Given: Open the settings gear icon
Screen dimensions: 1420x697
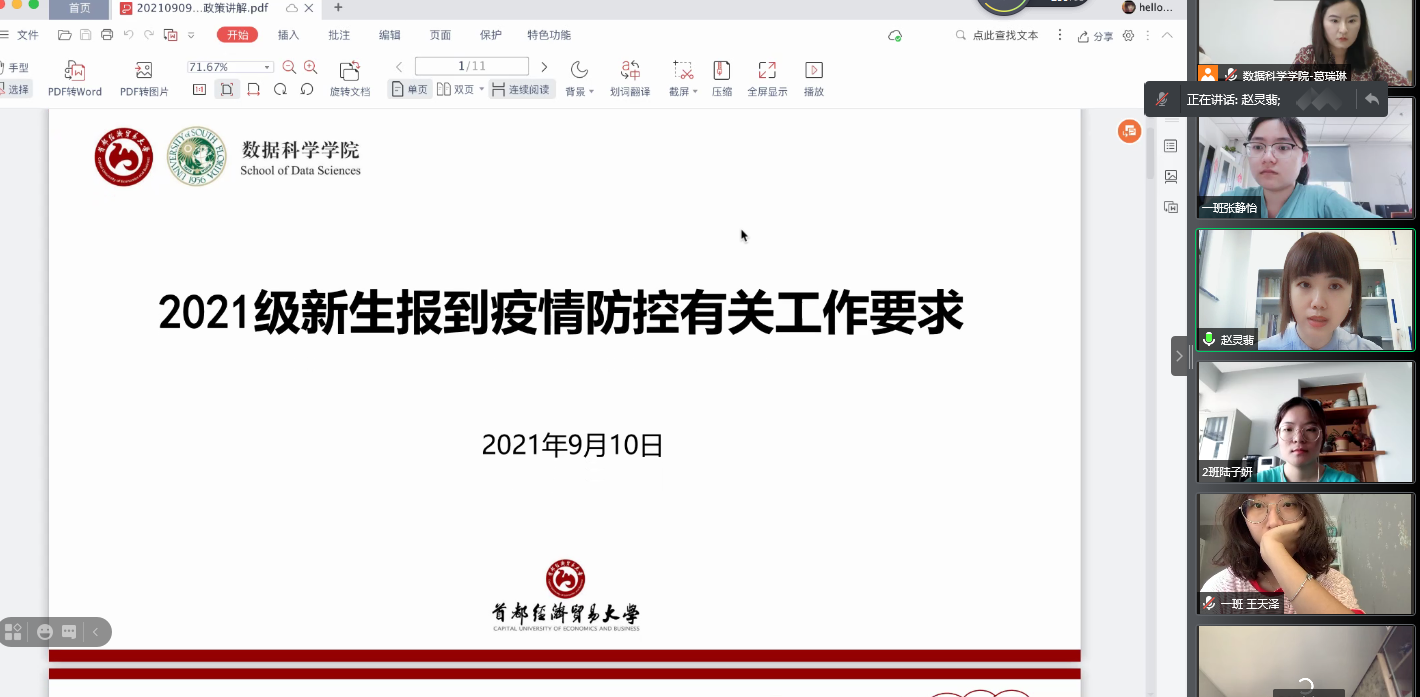Looking at the screenshot, I should (1129, 36).
